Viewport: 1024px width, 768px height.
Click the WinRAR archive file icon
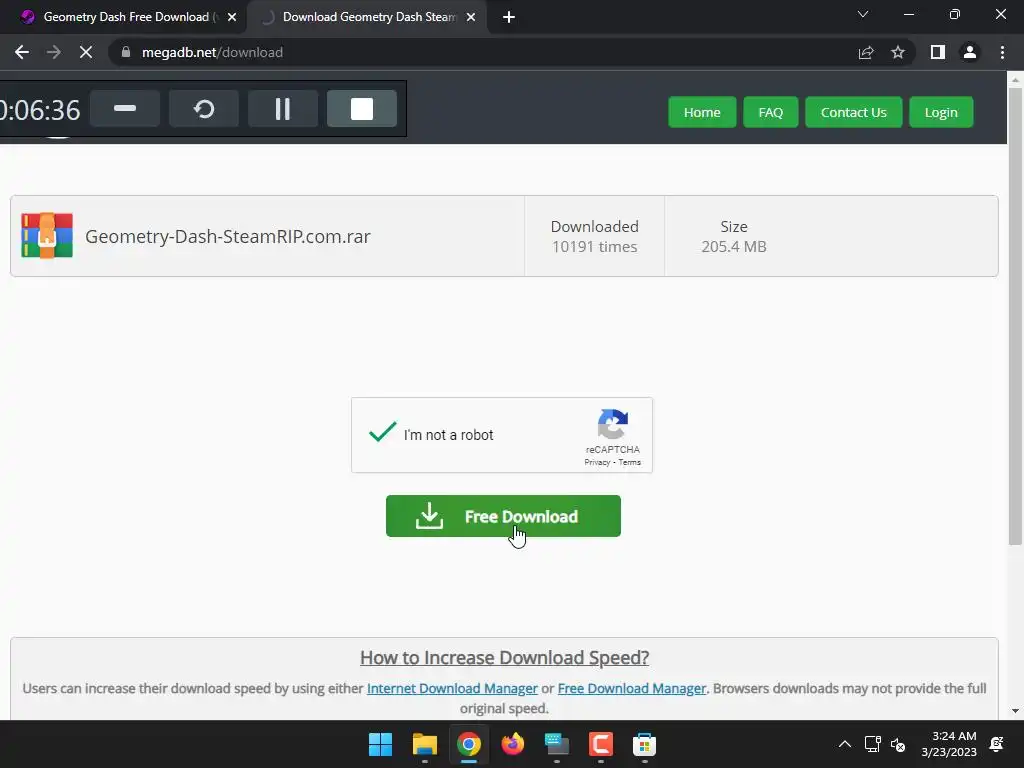(46, 236)
